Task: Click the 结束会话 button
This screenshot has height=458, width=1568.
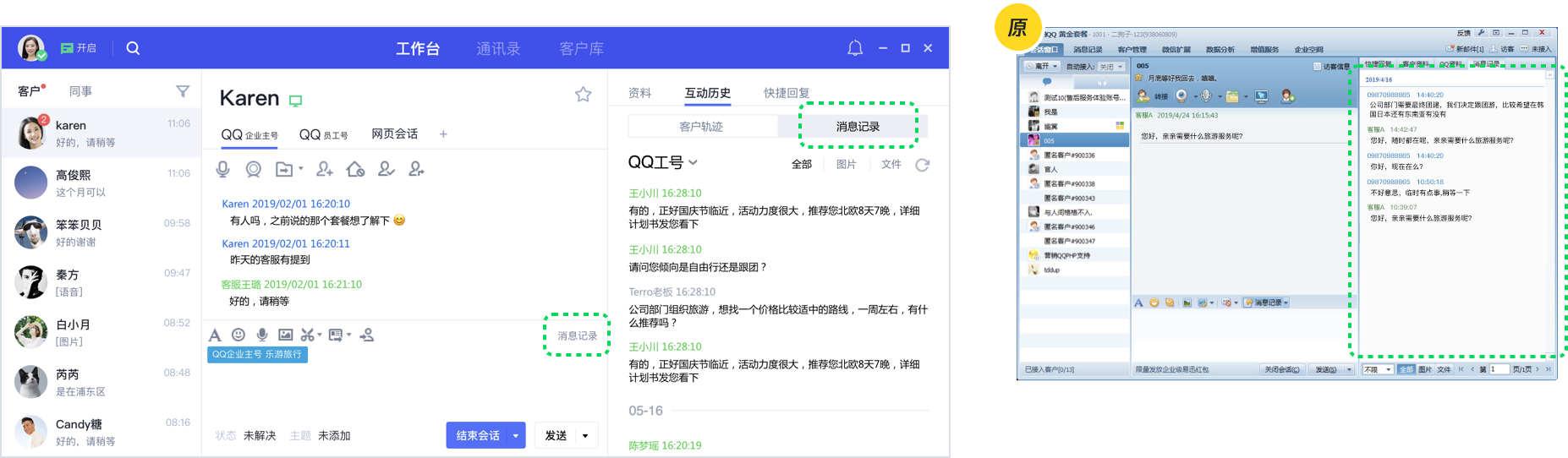Action: coord(478,435)
